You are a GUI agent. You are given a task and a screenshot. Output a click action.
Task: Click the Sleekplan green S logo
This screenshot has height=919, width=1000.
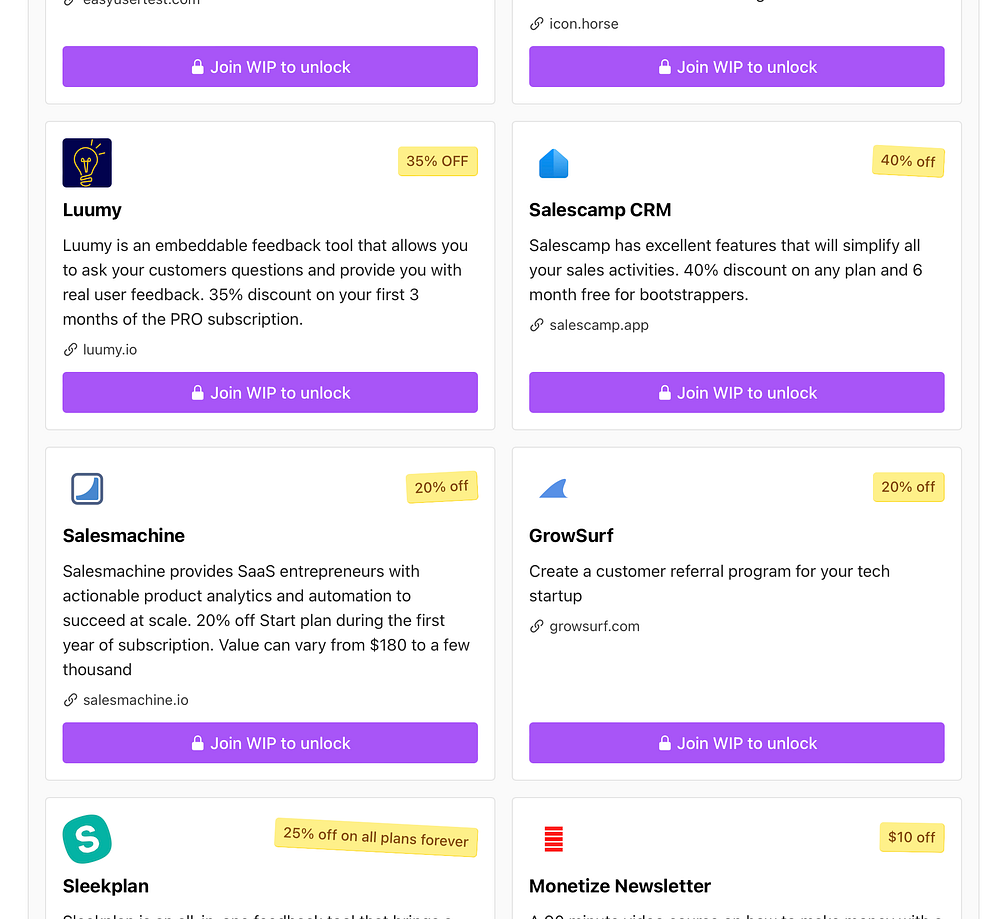click(87, 839)
